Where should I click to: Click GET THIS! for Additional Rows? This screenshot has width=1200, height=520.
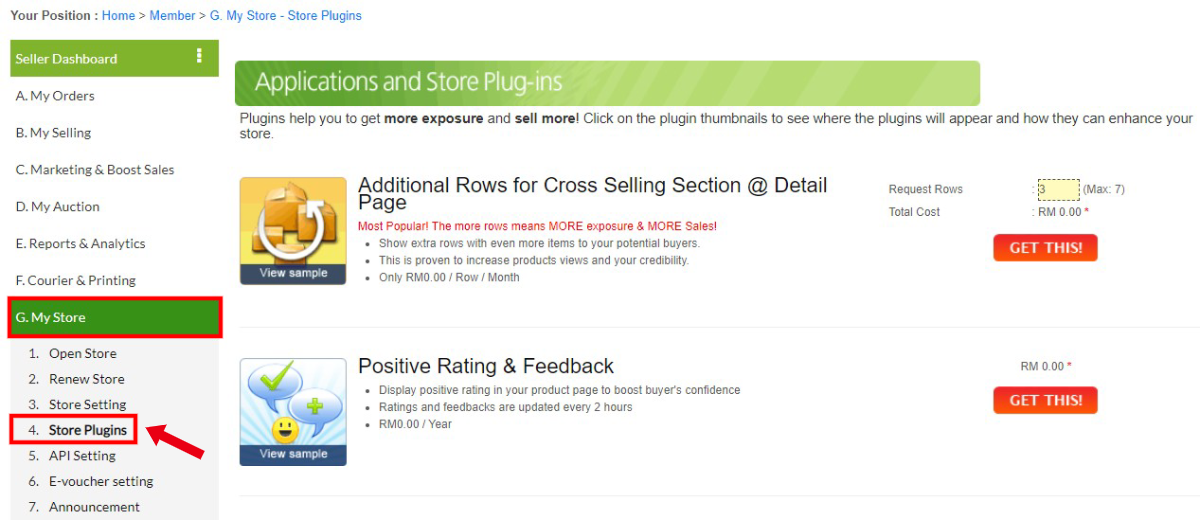pyautogui.click(x=1045, y=248)
